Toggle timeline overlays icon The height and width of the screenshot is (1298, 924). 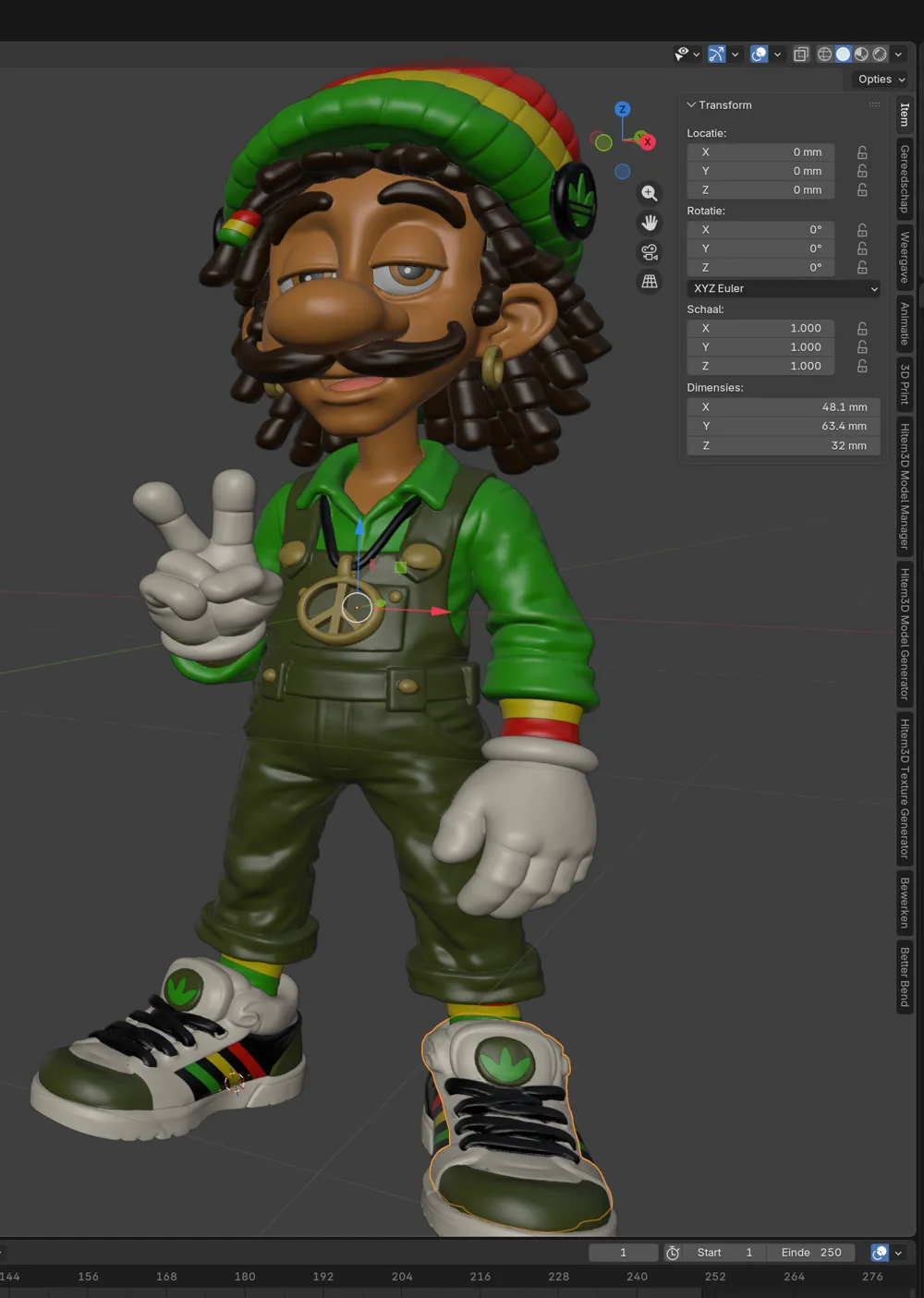pyautogui.click(x=880, y=1253)
